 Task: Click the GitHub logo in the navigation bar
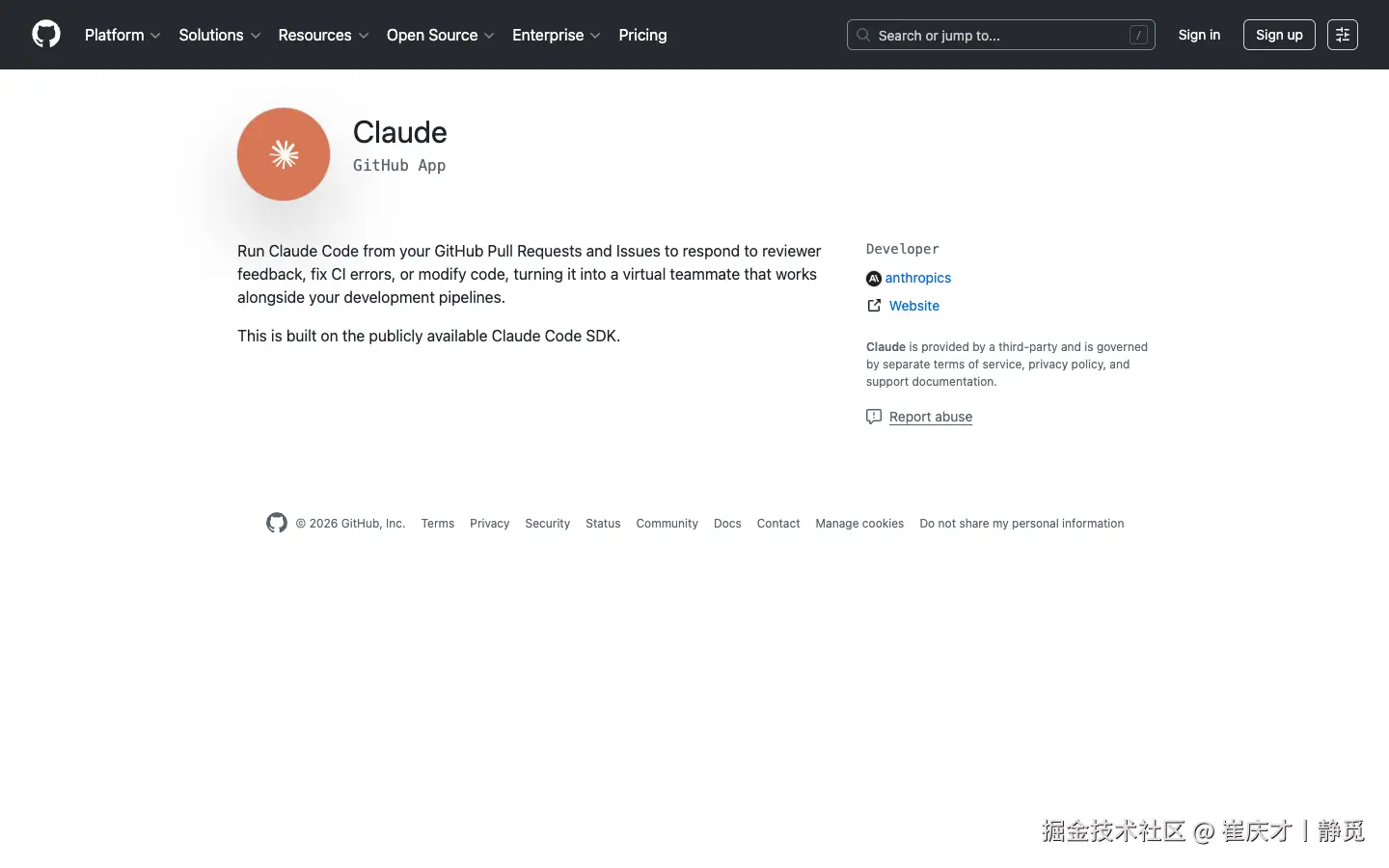click(45, 34)
